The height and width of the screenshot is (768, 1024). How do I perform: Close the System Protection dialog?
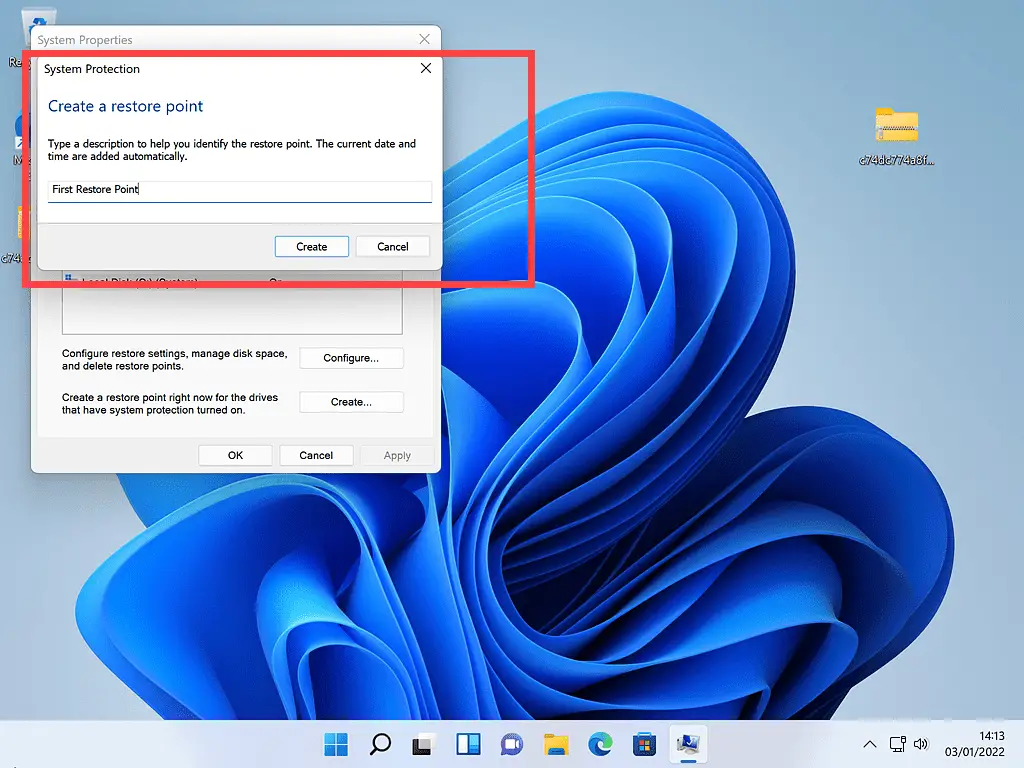pyautogui.click(x=426, y=68)
